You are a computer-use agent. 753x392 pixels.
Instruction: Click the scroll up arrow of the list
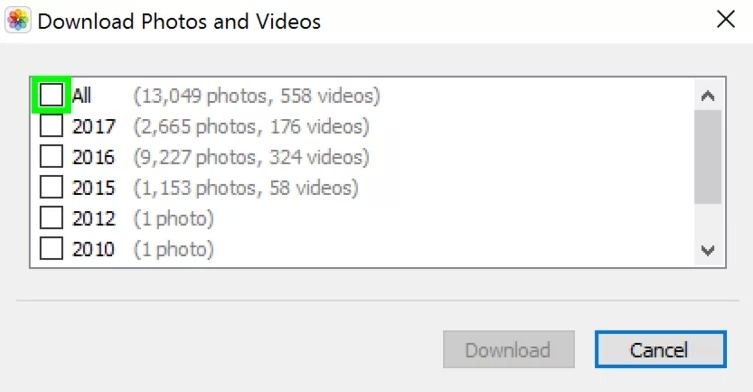(x=707, y=96)
